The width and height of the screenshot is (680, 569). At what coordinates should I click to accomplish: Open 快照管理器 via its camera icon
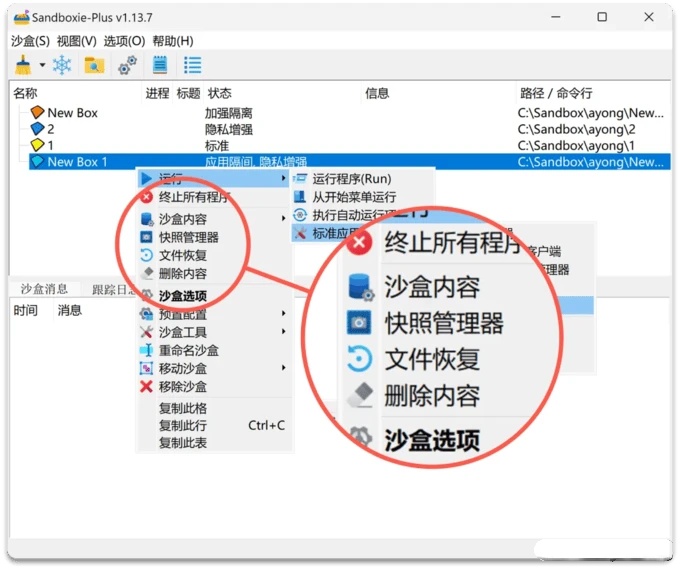pos(147,237)
